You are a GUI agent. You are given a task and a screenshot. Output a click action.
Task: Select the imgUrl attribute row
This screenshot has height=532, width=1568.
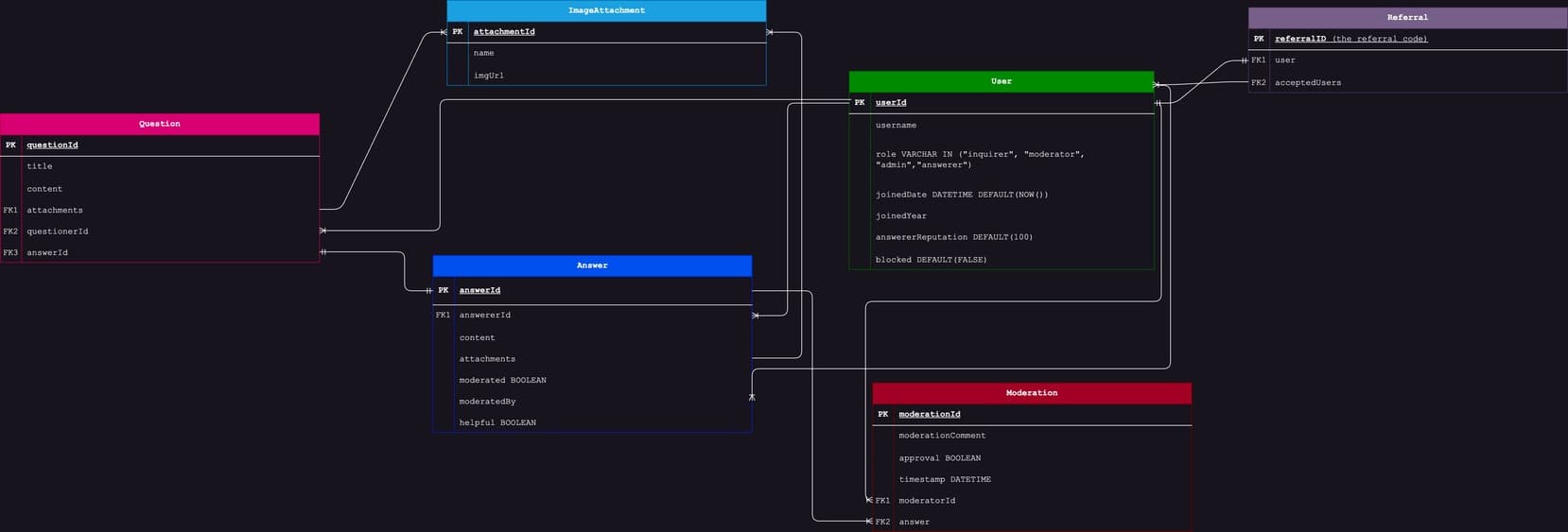click(x=489, y=76)
